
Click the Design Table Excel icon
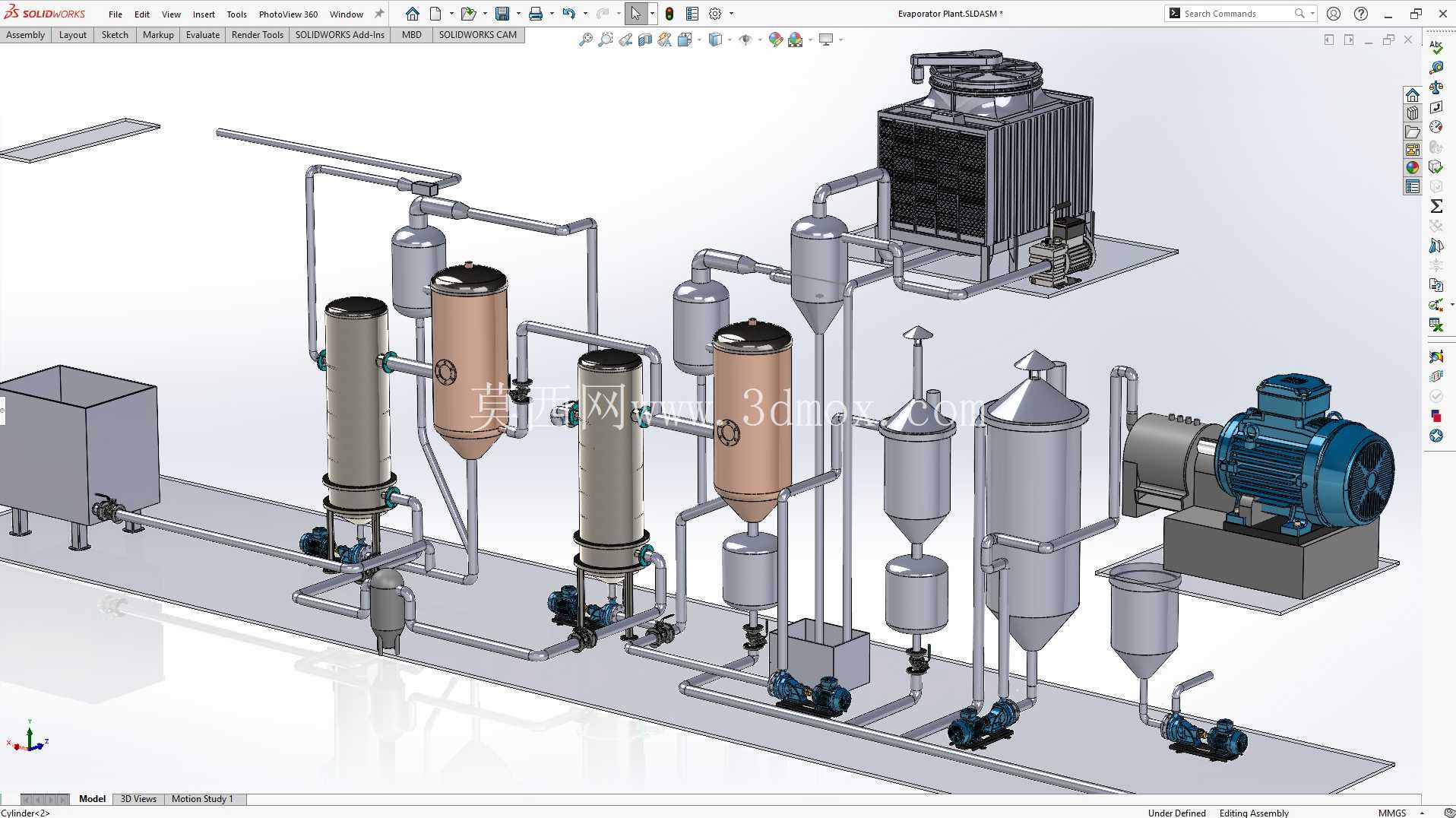[x=1436, y=325]
